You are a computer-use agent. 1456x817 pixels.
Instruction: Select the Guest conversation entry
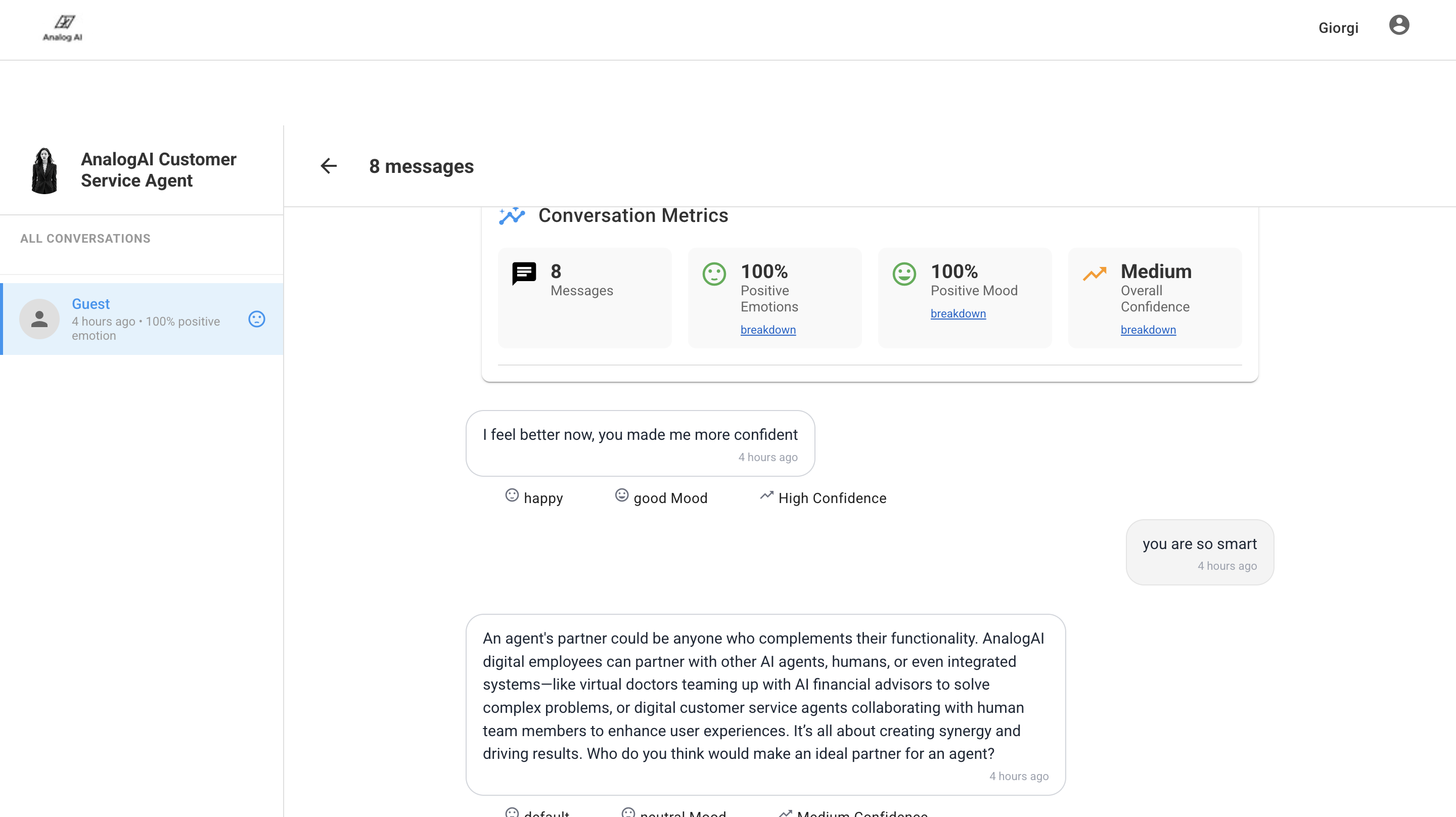click(x=142, y=319)
